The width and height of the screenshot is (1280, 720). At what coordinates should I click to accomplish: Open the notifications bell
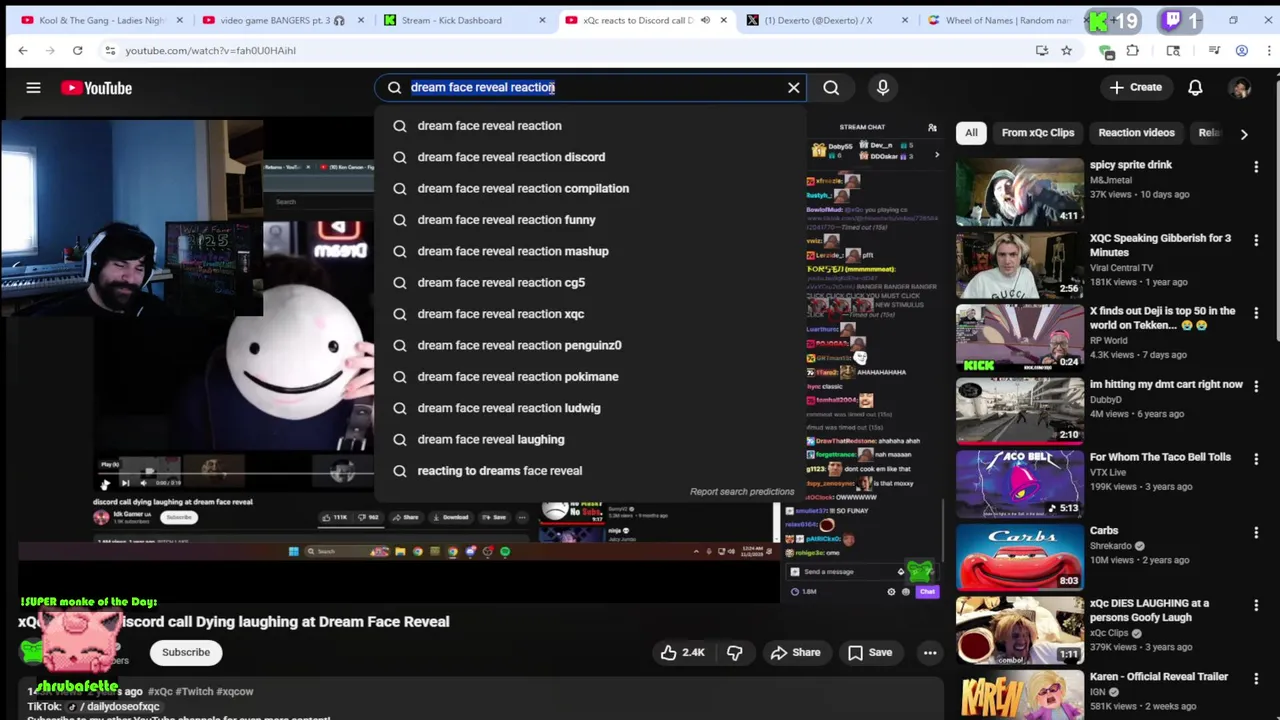(1195, 87)
